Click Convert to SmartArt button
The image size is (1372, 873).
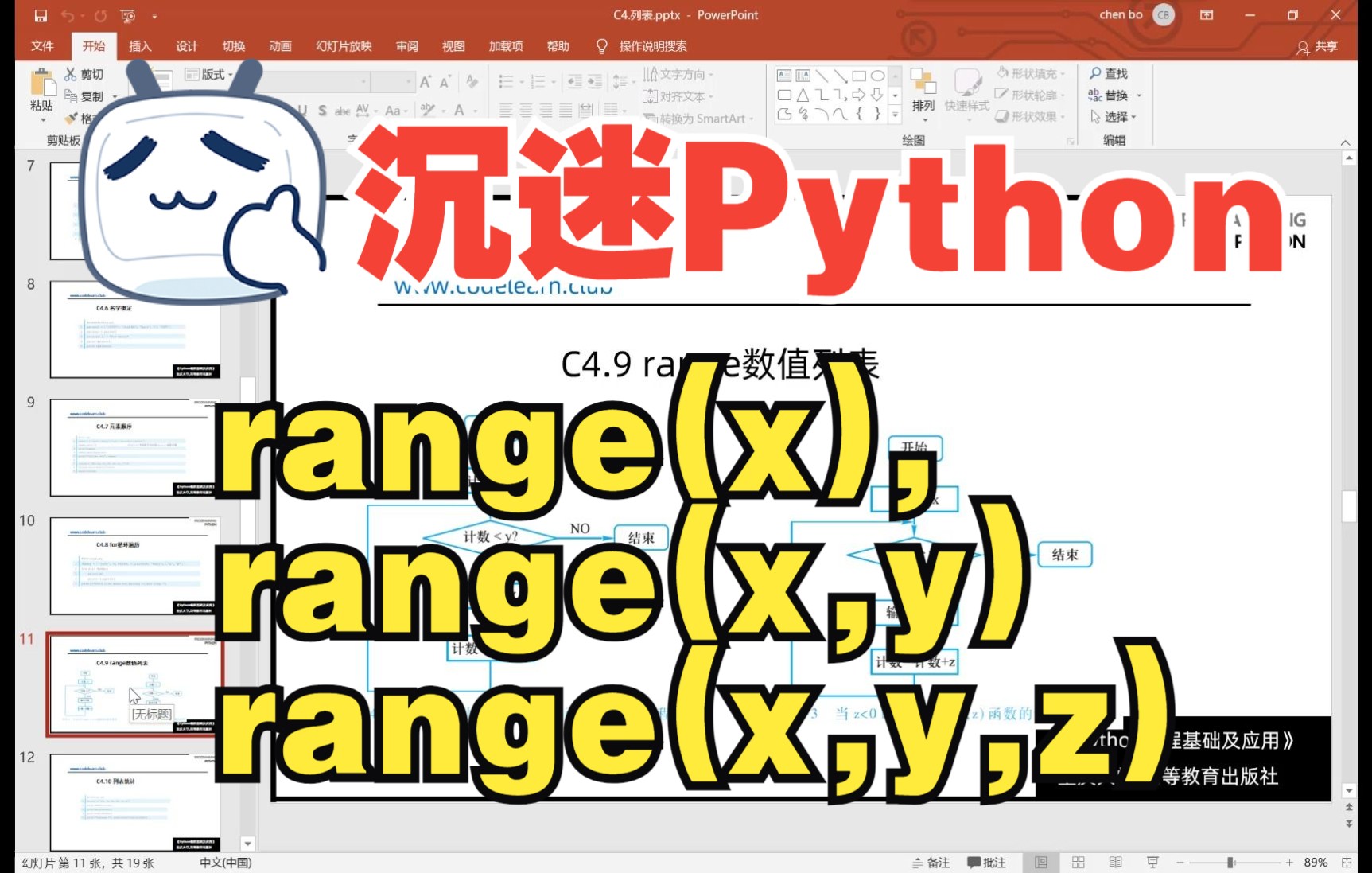click(x=698, y=119)
